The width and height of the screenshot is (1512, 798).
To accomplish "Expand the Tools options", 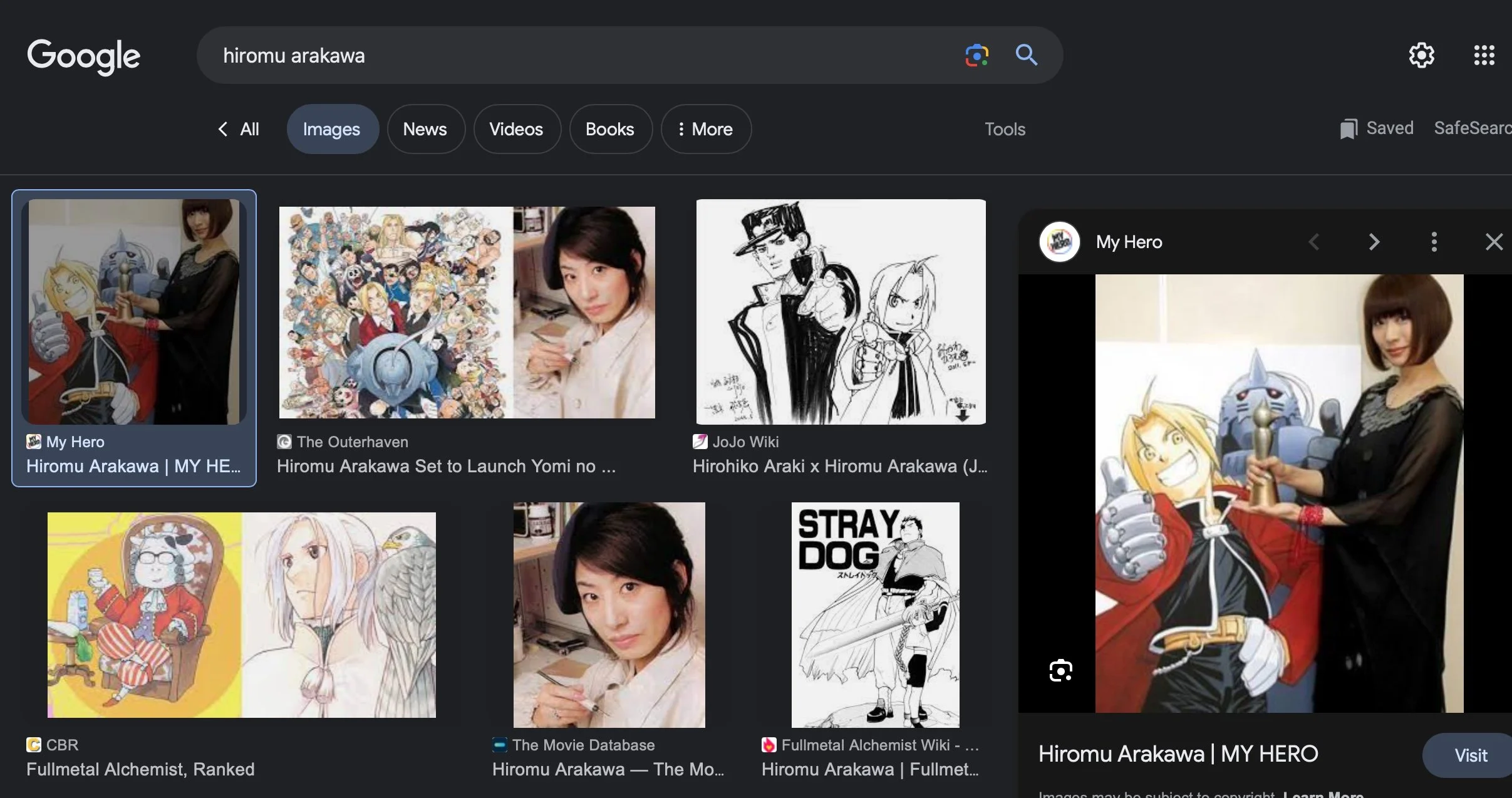I will coord(1005,129).
